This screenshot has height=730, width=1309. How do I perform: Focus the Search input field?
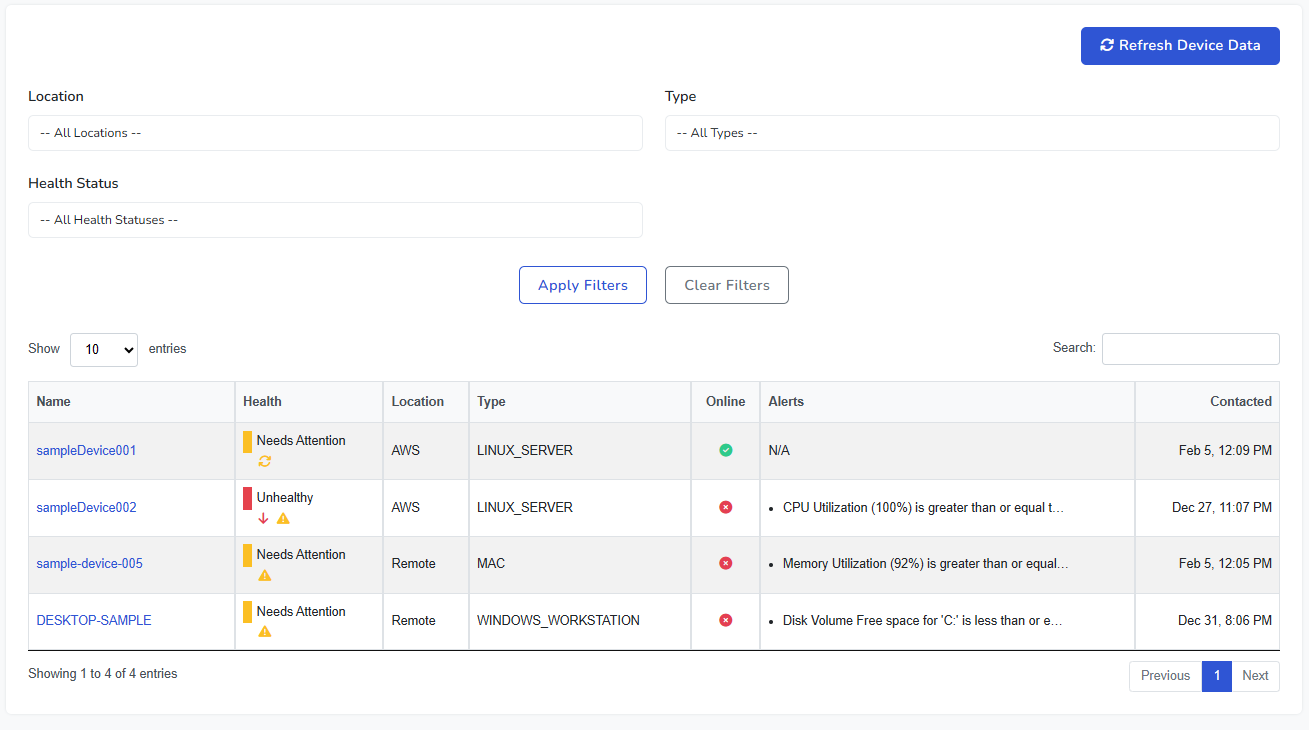click(1190, 349)
